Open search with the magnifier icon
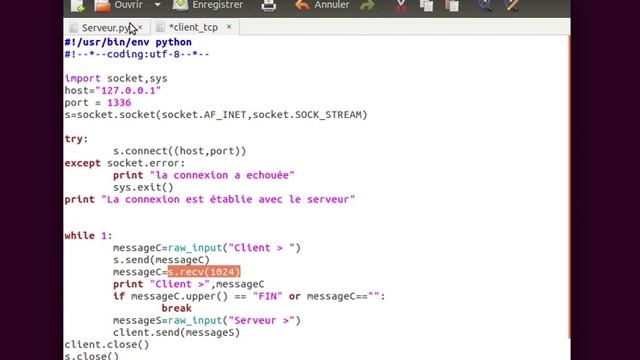 tap(485, 5)
